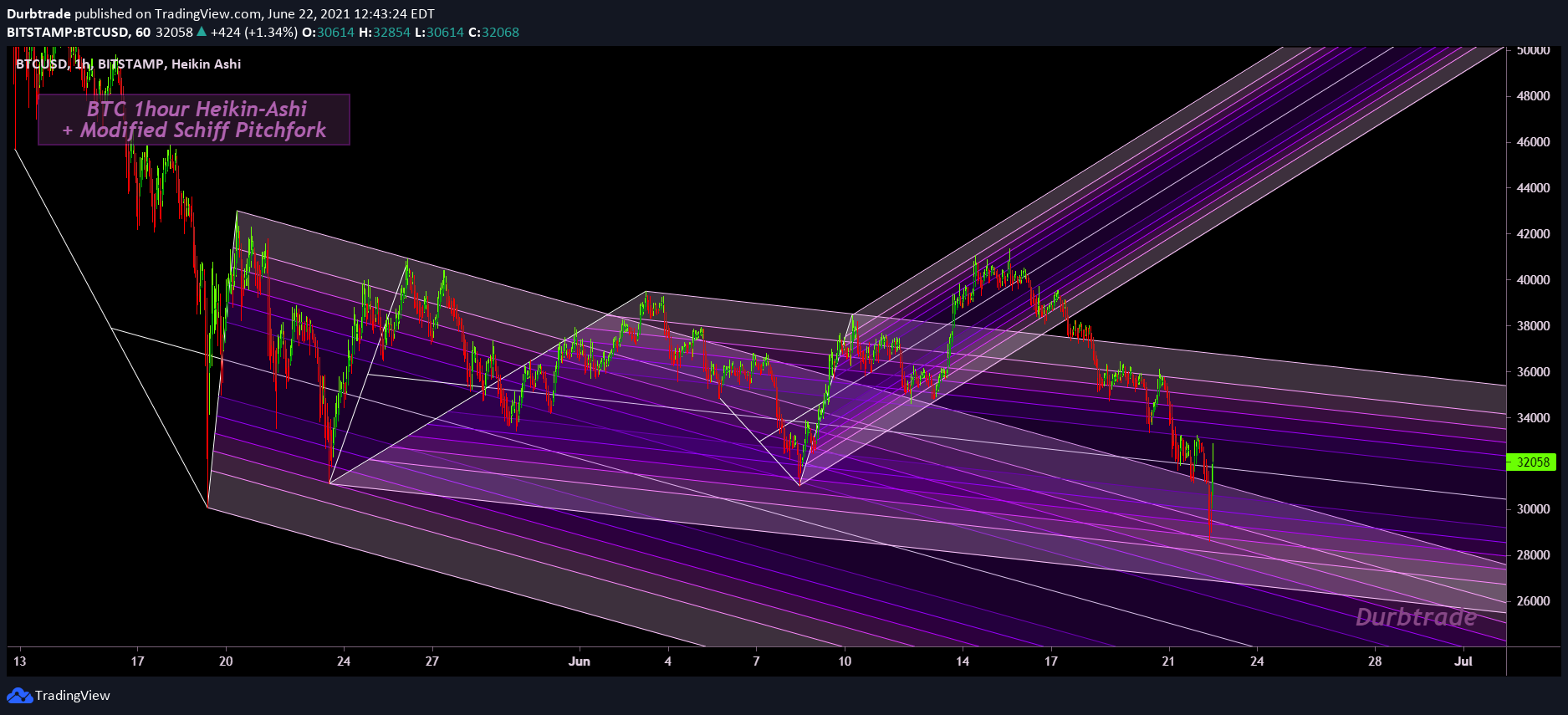Click the 40000 price axis label
Image resolution: width=1568 pixels, height=715 pixels.
1533,280
